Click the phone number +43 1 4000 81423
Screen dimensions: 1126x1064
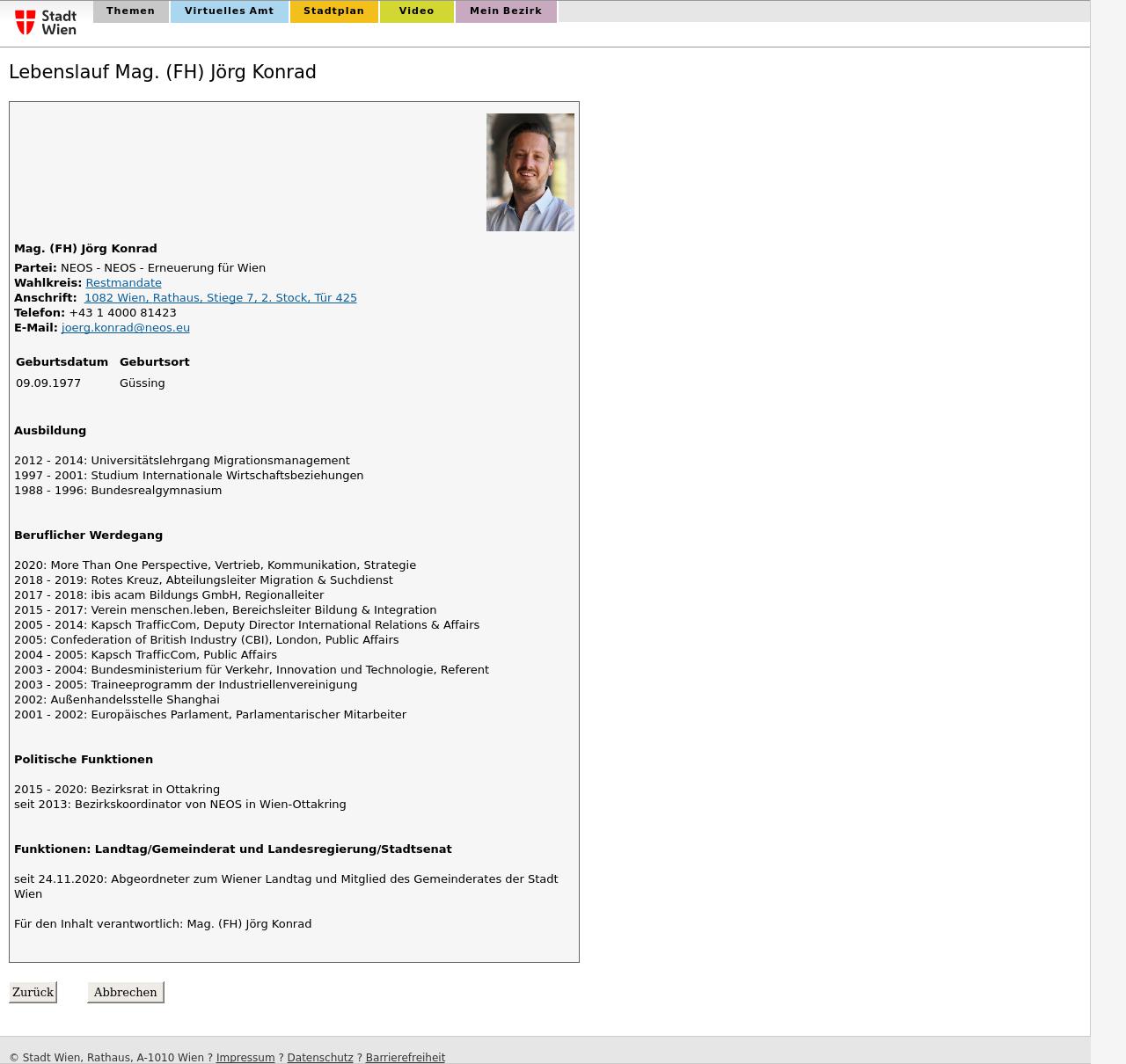point(122,312)
